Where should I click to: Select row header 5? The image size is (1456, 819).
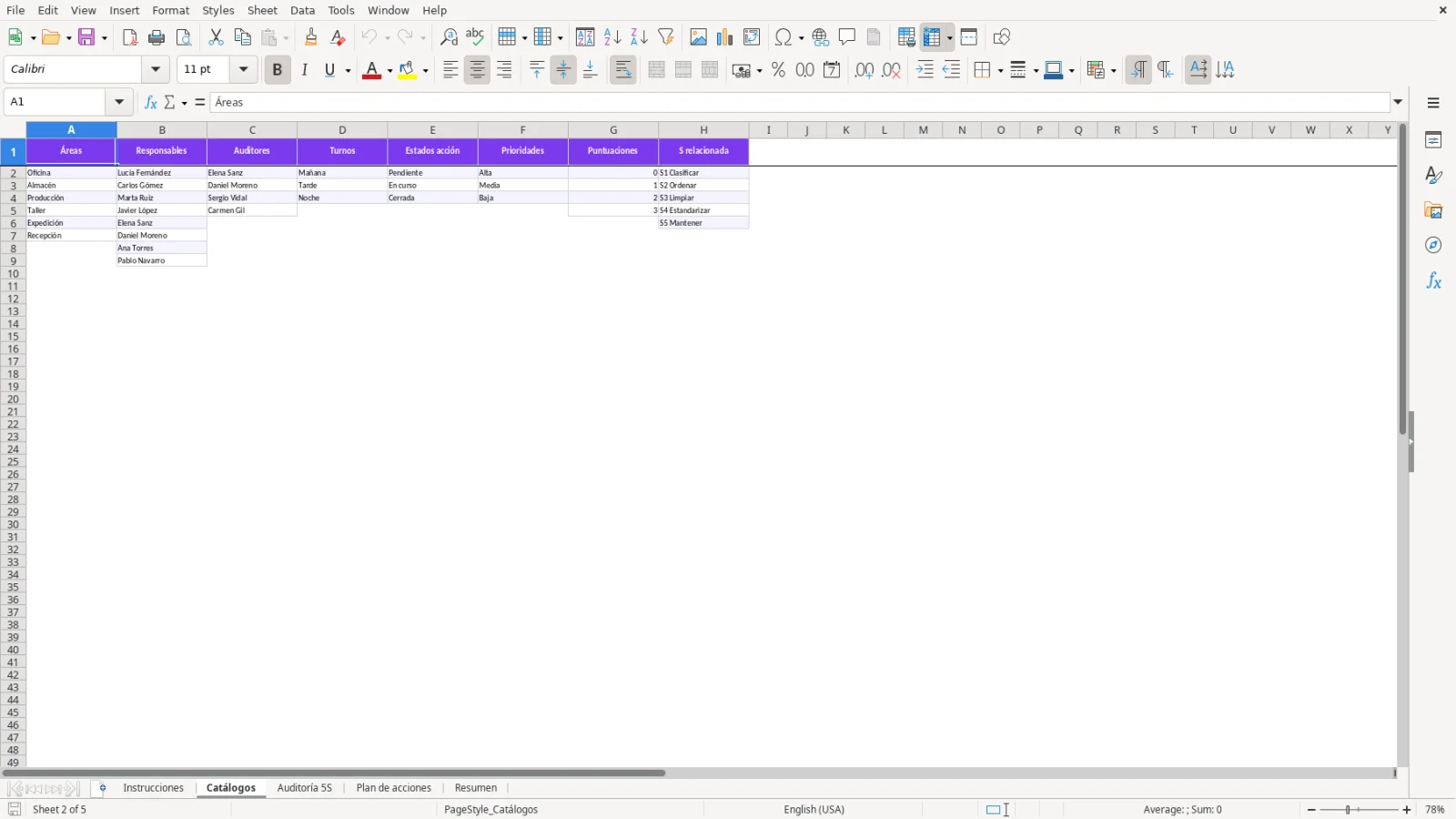13,210
